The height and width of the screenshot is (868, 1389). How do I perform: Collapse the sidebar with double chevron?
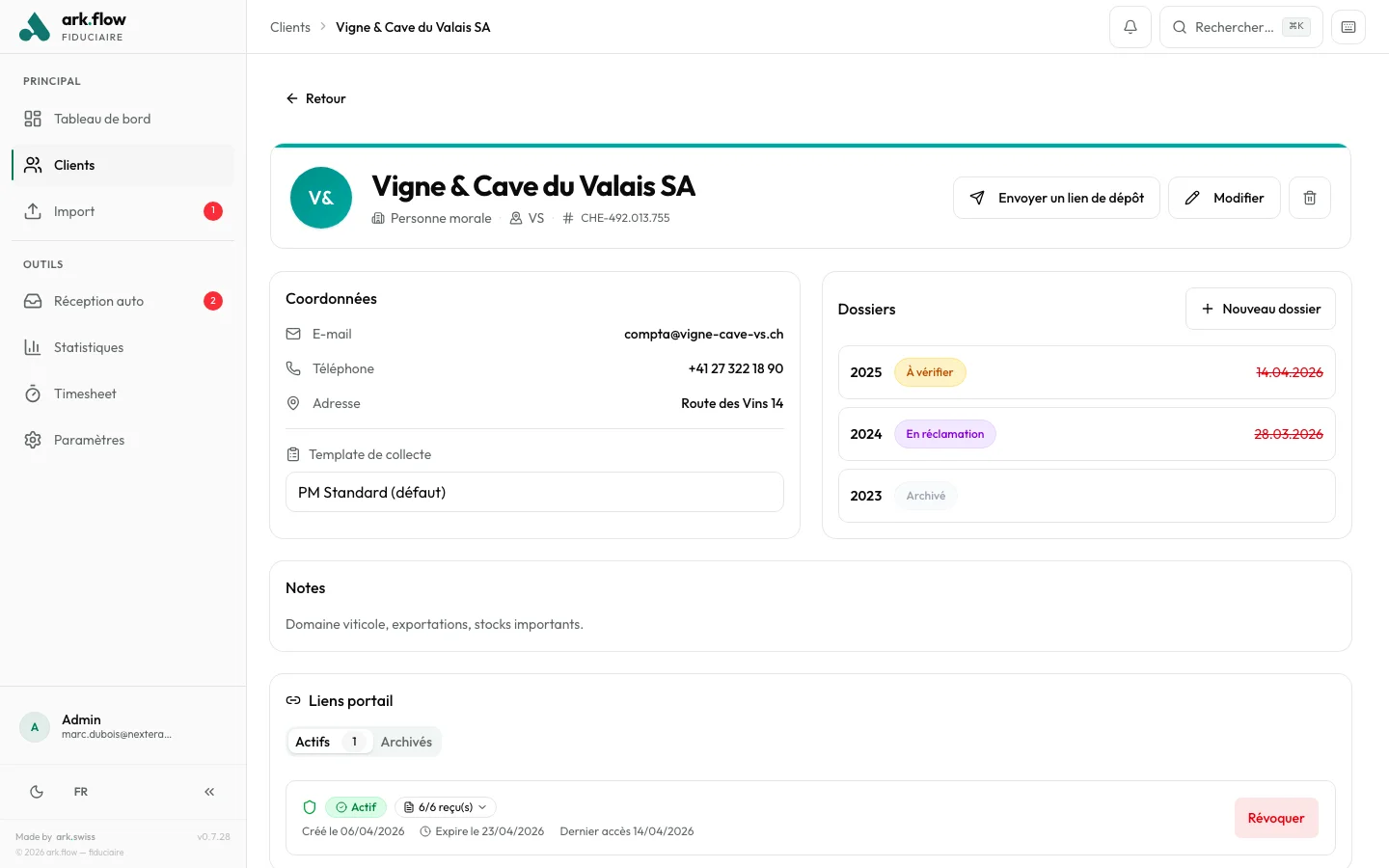click(x=209, y=792)
